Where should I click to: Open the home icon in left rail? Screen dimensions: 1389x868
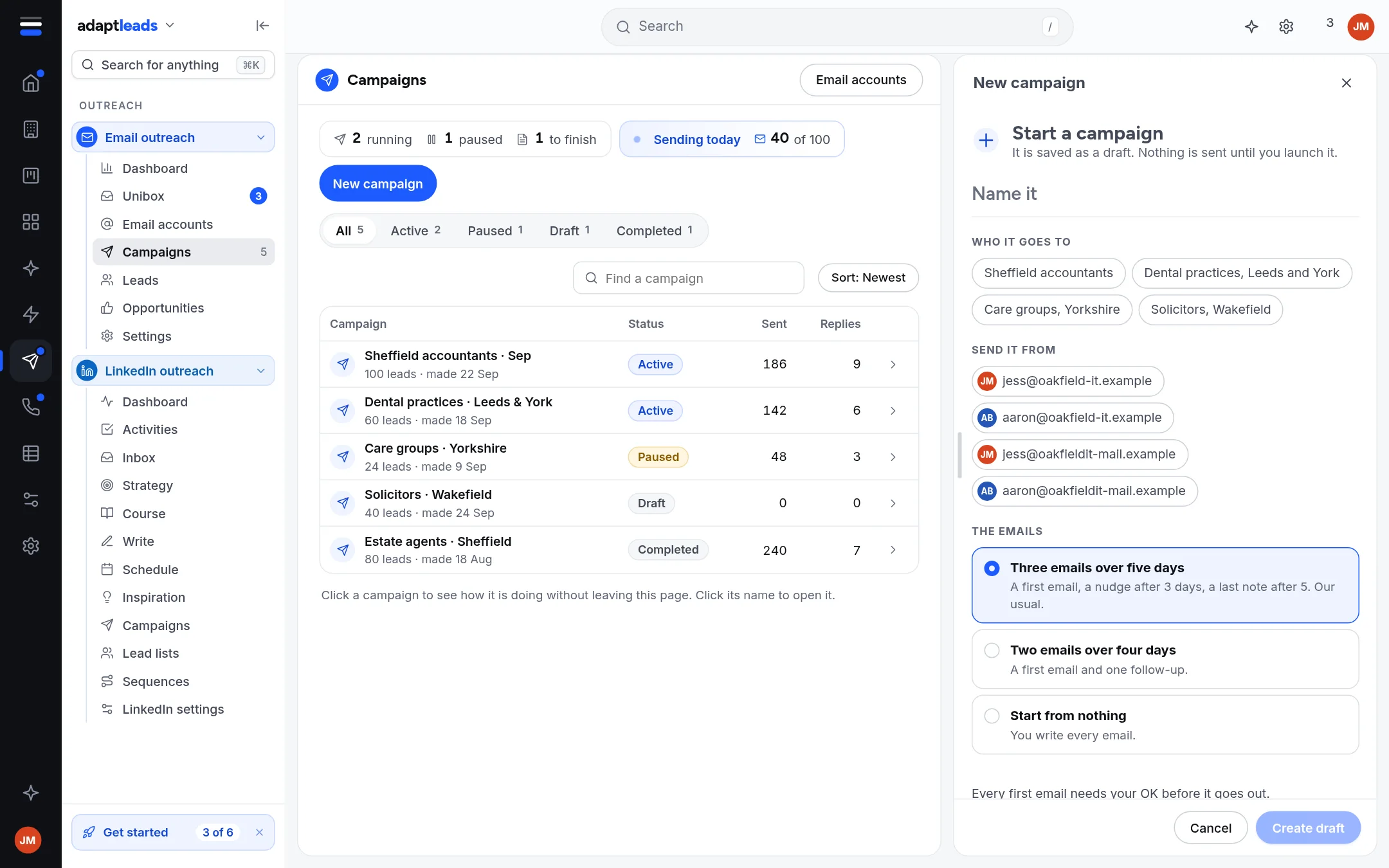(x=31, y=83)
